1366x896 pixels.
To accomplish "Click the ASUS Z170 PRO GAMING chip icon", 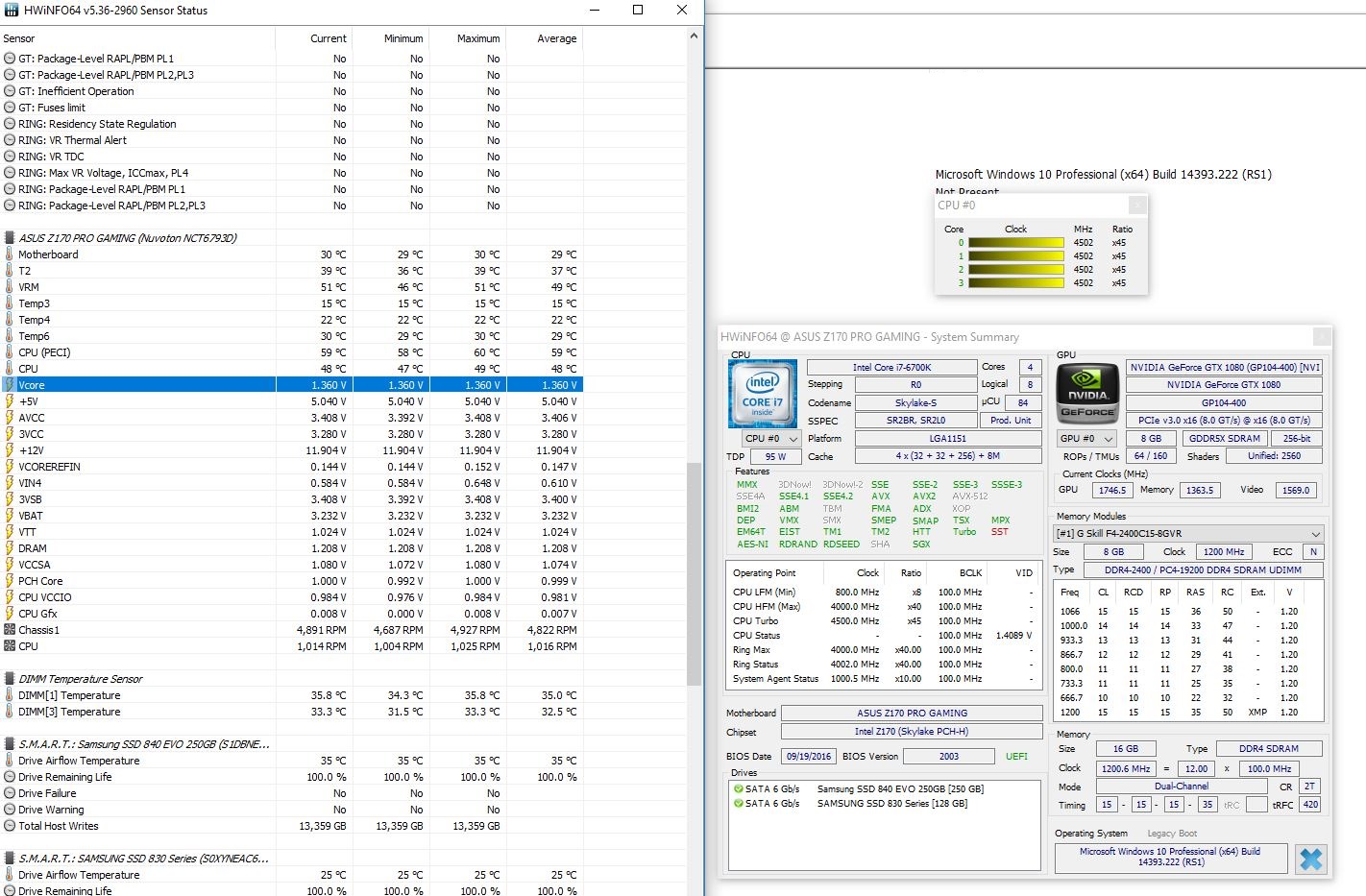I will [10, 238].
